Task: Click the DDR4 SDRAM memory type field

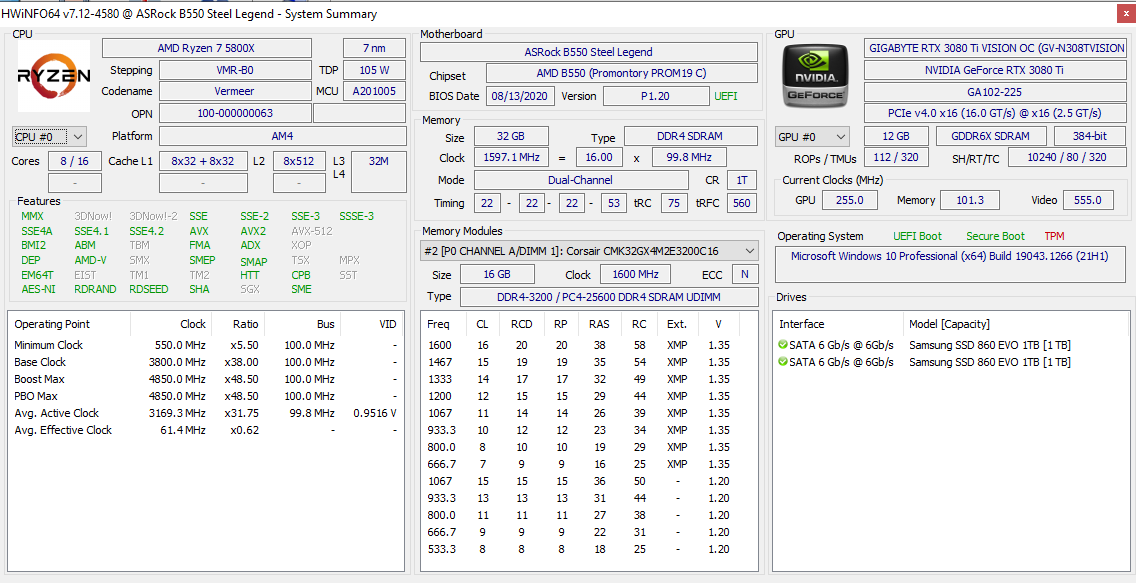Action: [x=690, y=136]
